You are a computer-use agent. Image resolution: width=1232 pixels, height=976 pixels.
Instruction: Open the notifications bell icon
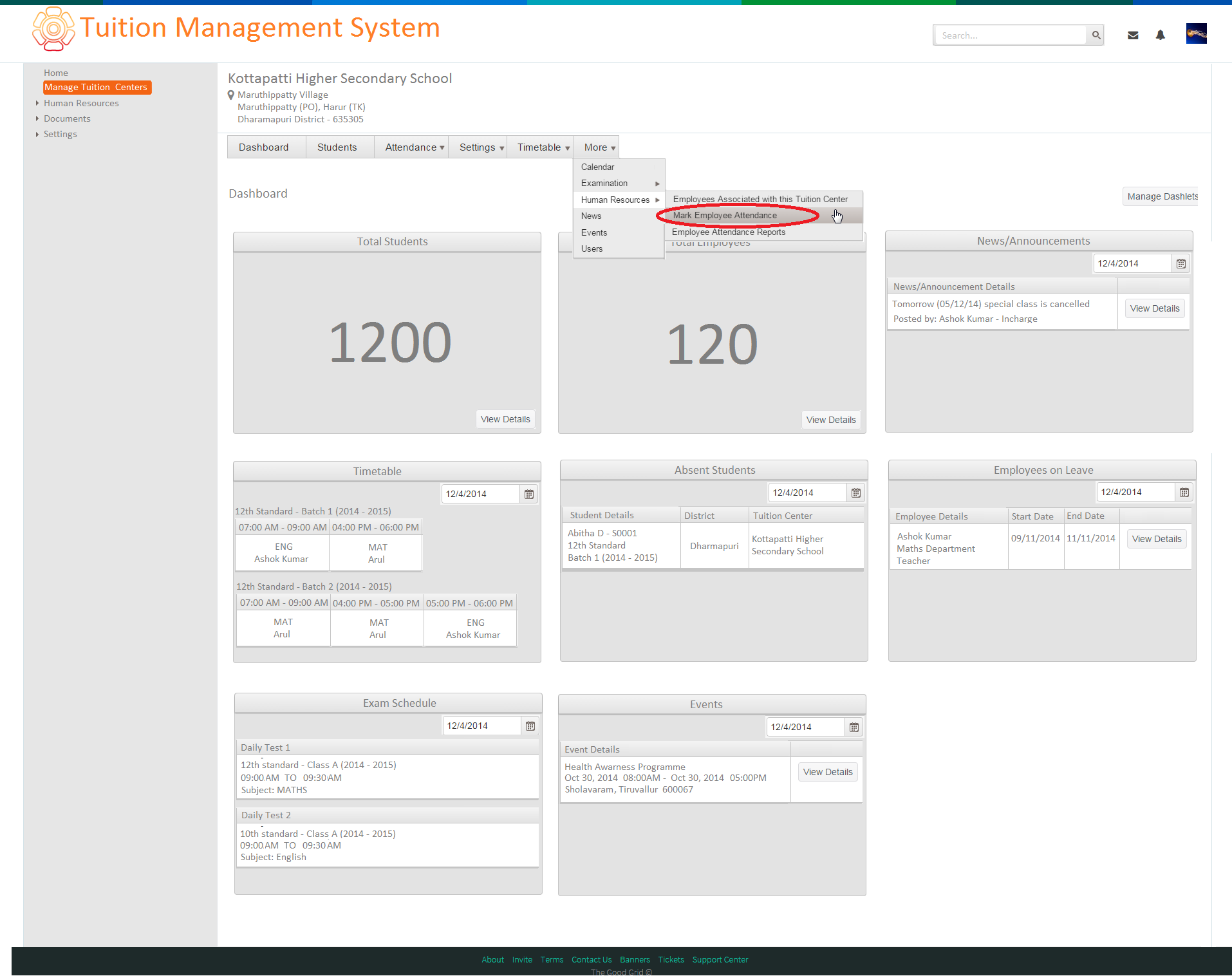coord(1160,35)
